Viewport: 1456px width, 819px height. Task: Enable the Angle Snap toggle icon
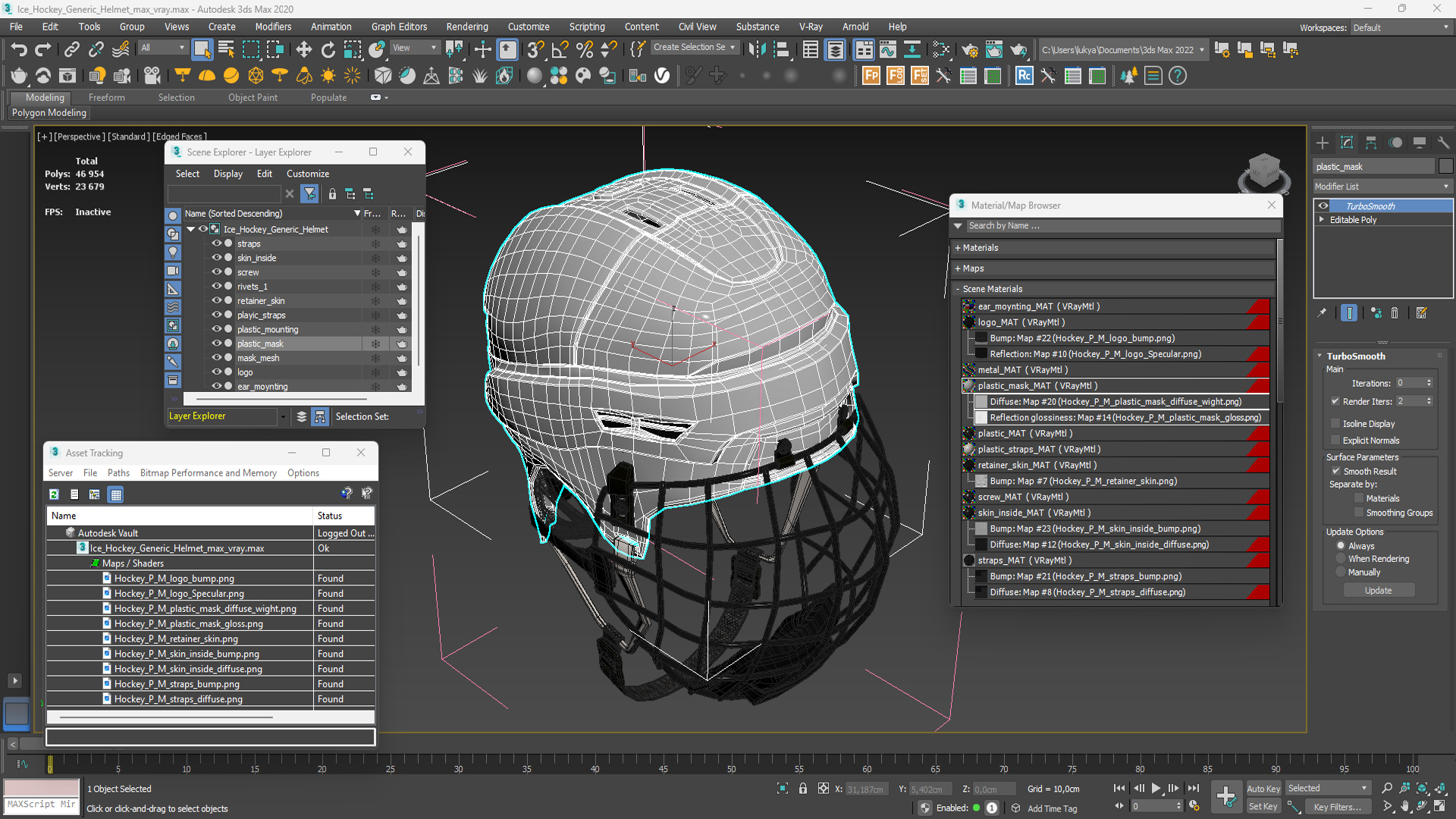tap(560, 50)
